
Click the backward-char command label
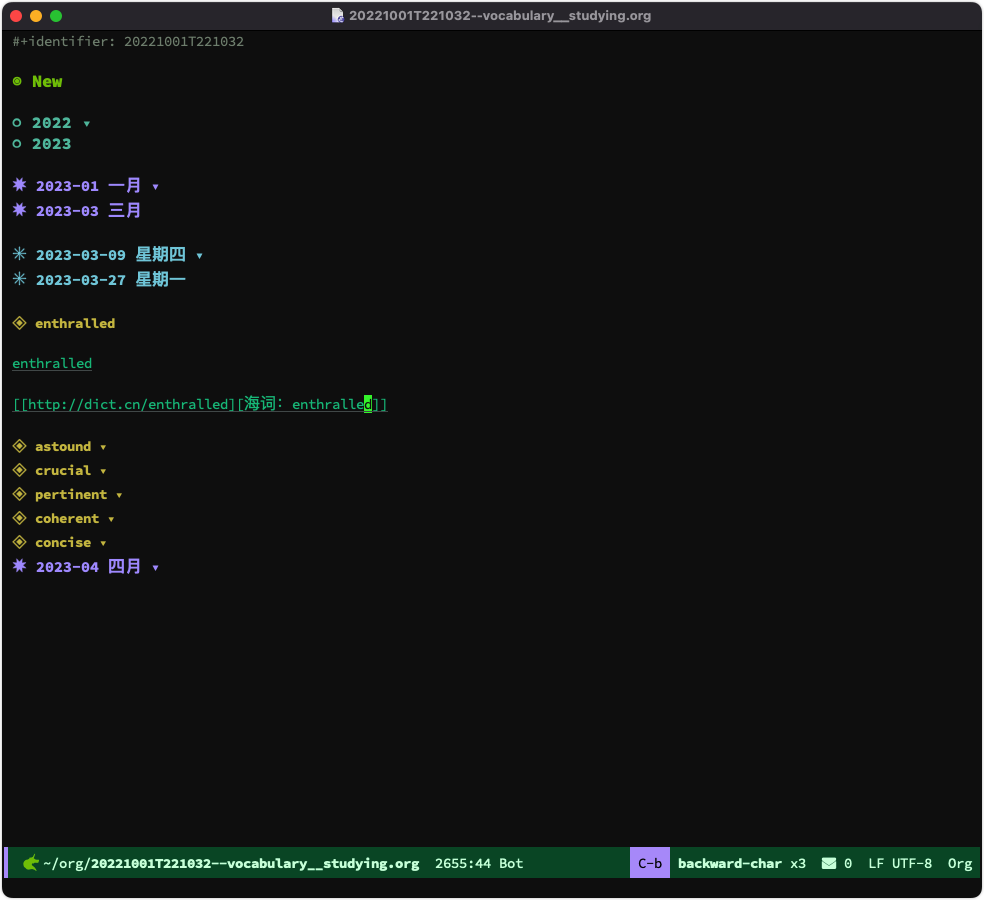(x=730, y=864)
